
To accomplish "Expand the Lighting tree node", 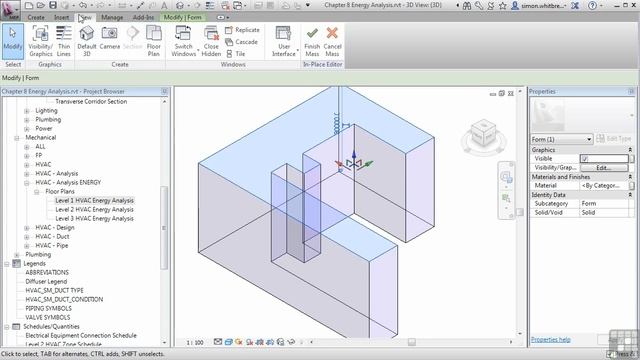I will tap(27, 111).
